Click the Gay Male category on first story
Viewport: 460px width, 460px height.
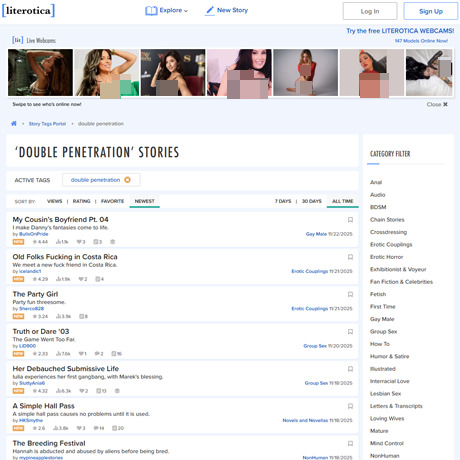coord(316,234)
